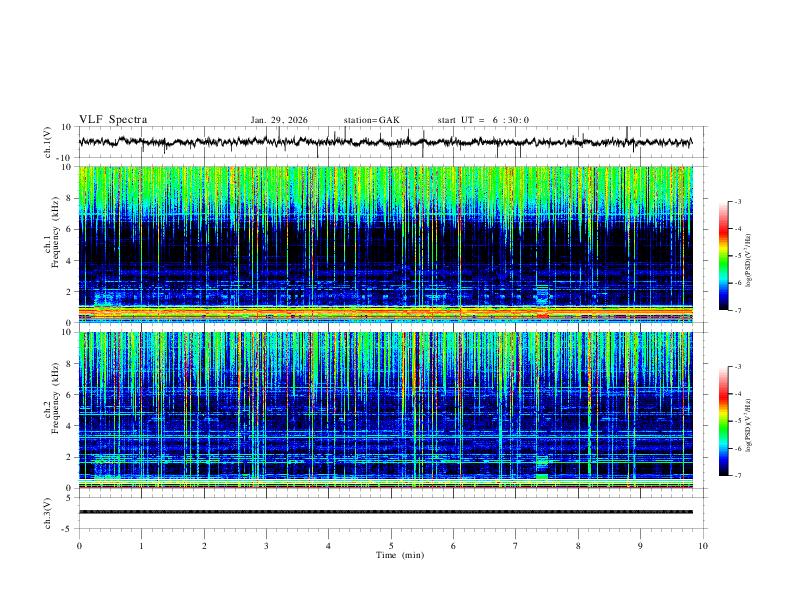Click the "-5" tick on the ch.3(V) axis

(x=68, y=529)
